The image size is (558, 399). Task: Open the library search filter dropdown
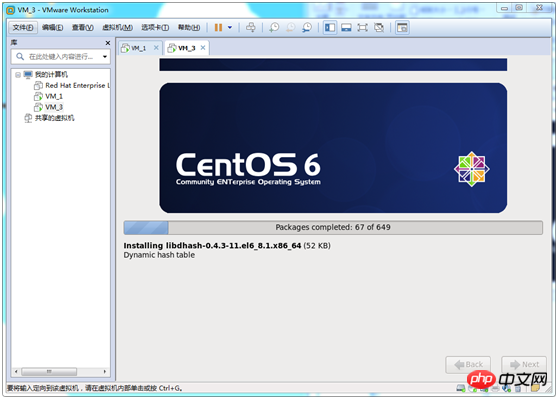[x=105, y=57]
